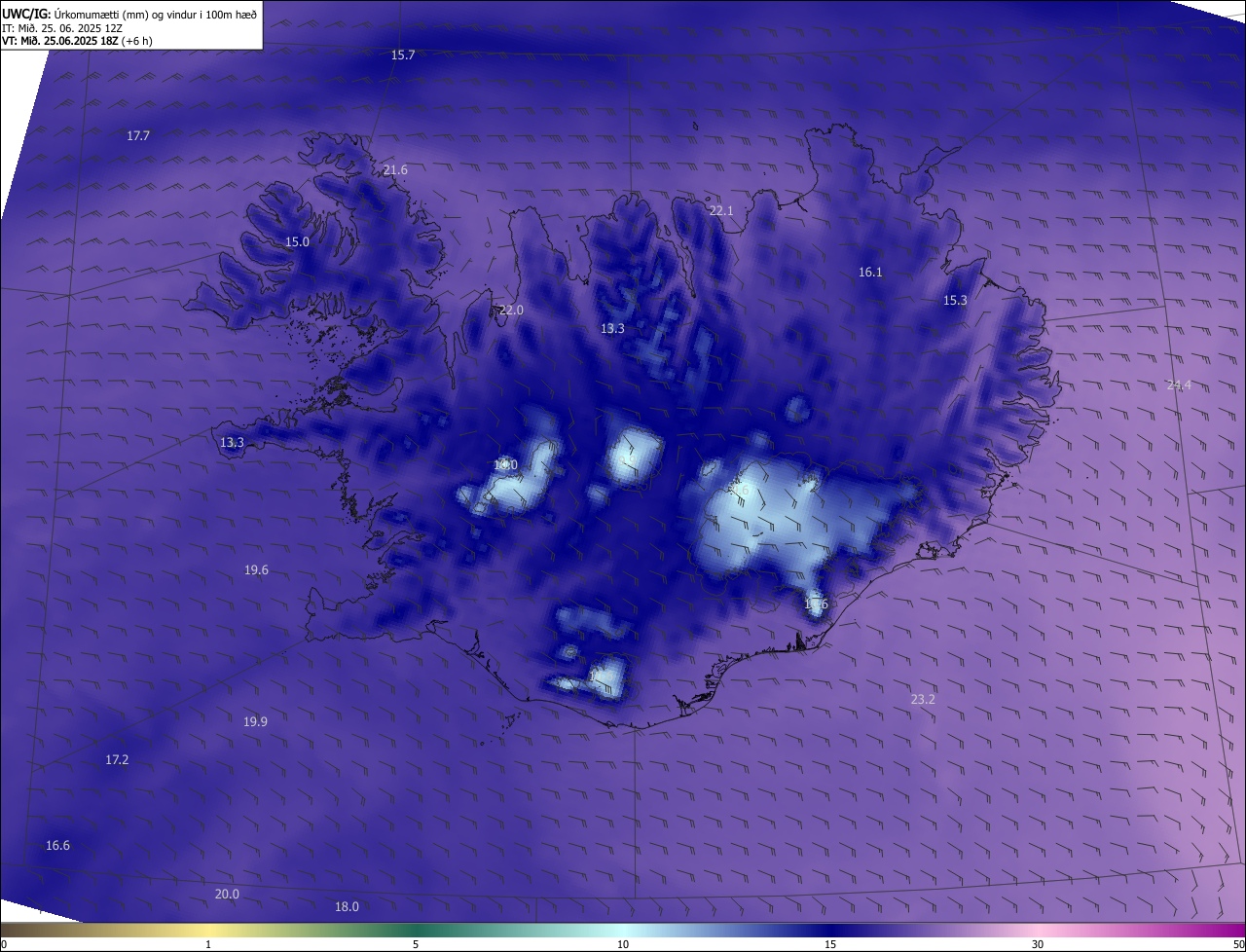Viewport: 1246px width, 952px height.
Task: Click the 20.0 value label
Action: coord(227,895)
